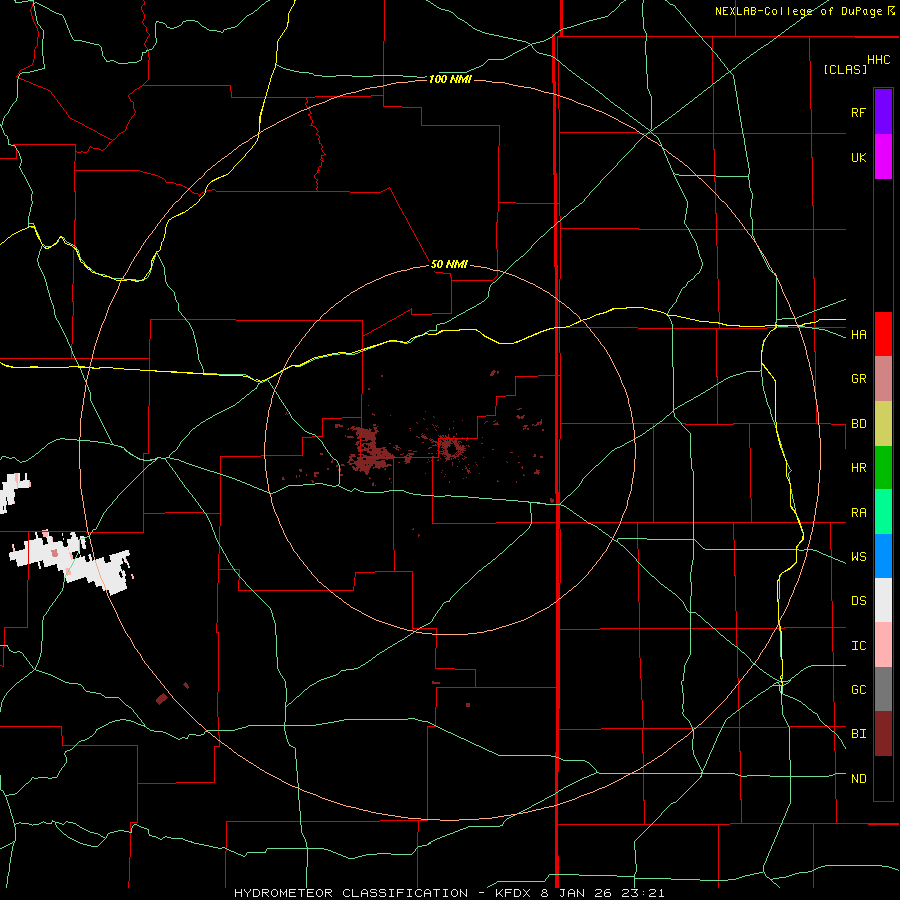Viewport: 900px width, 900px height.
Task: Click the UK magenta legend swatch
Action: [x=883, y=156]
